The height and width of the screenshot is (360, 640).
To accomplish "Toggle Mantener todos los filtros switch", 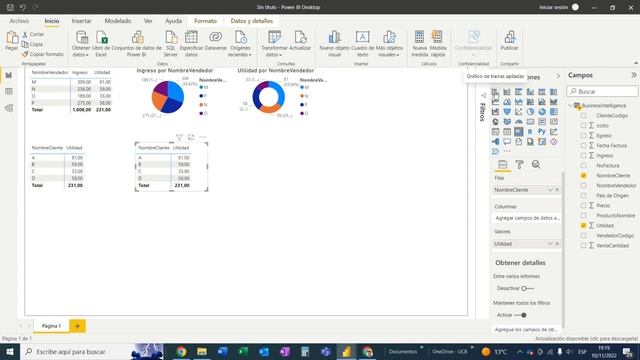I will click(x=520, y=315).
